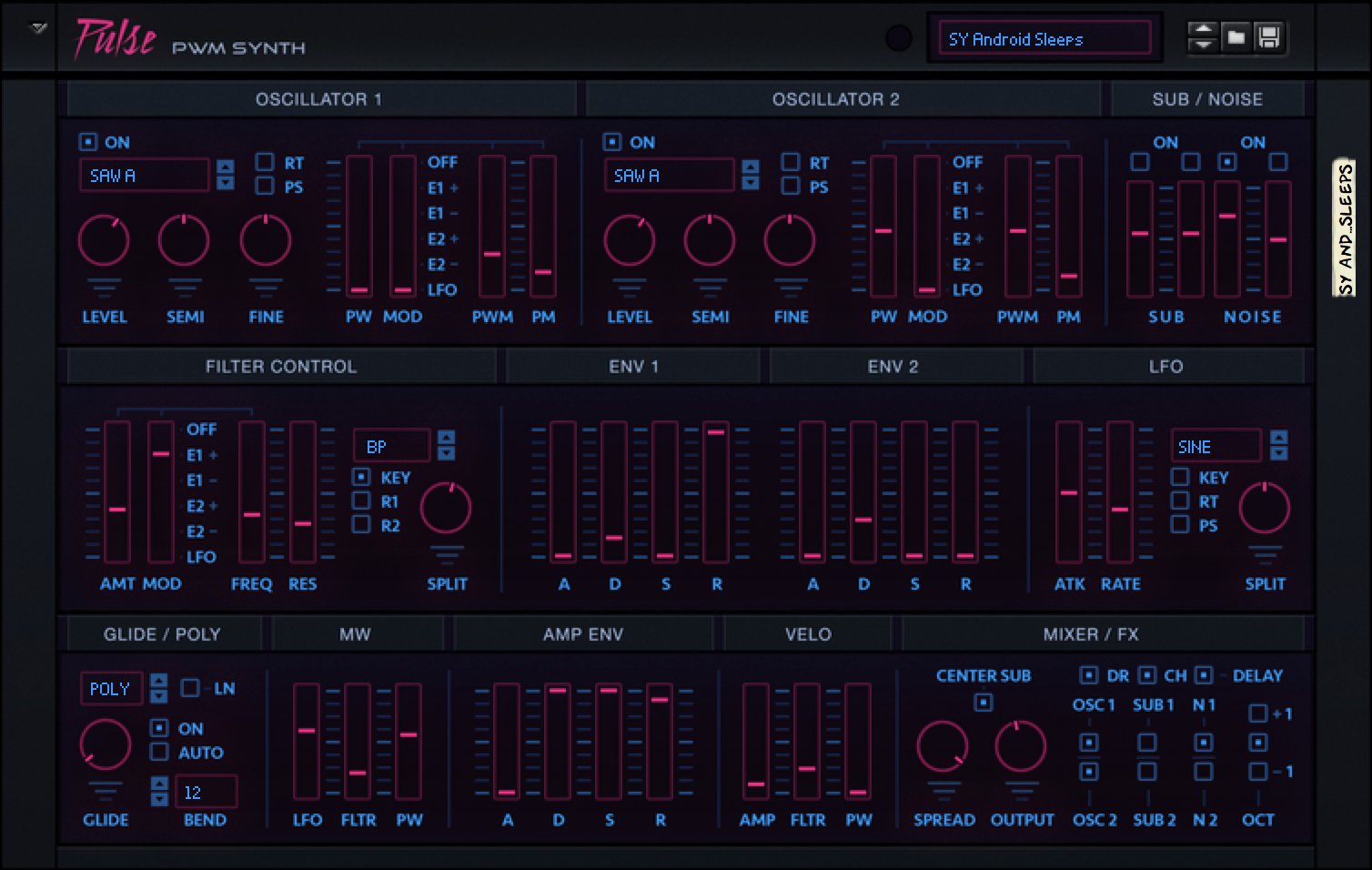Enable filter R1 checkbox
This screenshot has width=1372, height=870.
361,501
